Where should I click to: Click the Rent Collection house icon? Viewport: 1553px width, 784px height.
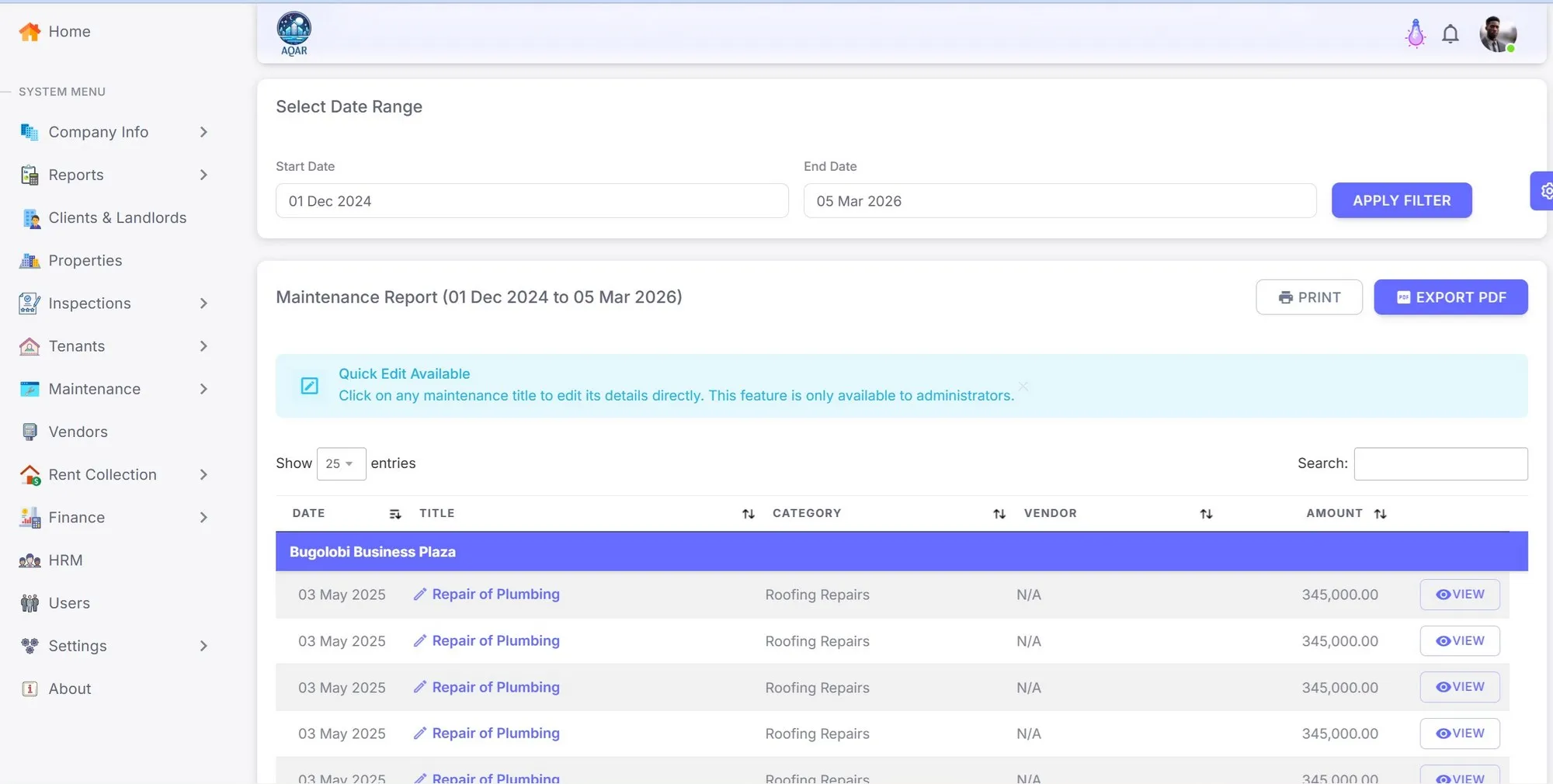30,475
